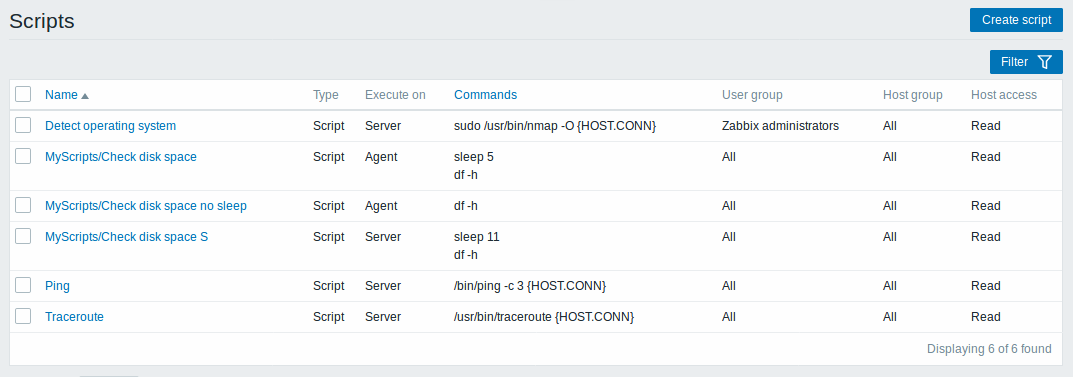Click the Create script button
The height and width of the screenshot is (377, 1073).
(1016, 20)
